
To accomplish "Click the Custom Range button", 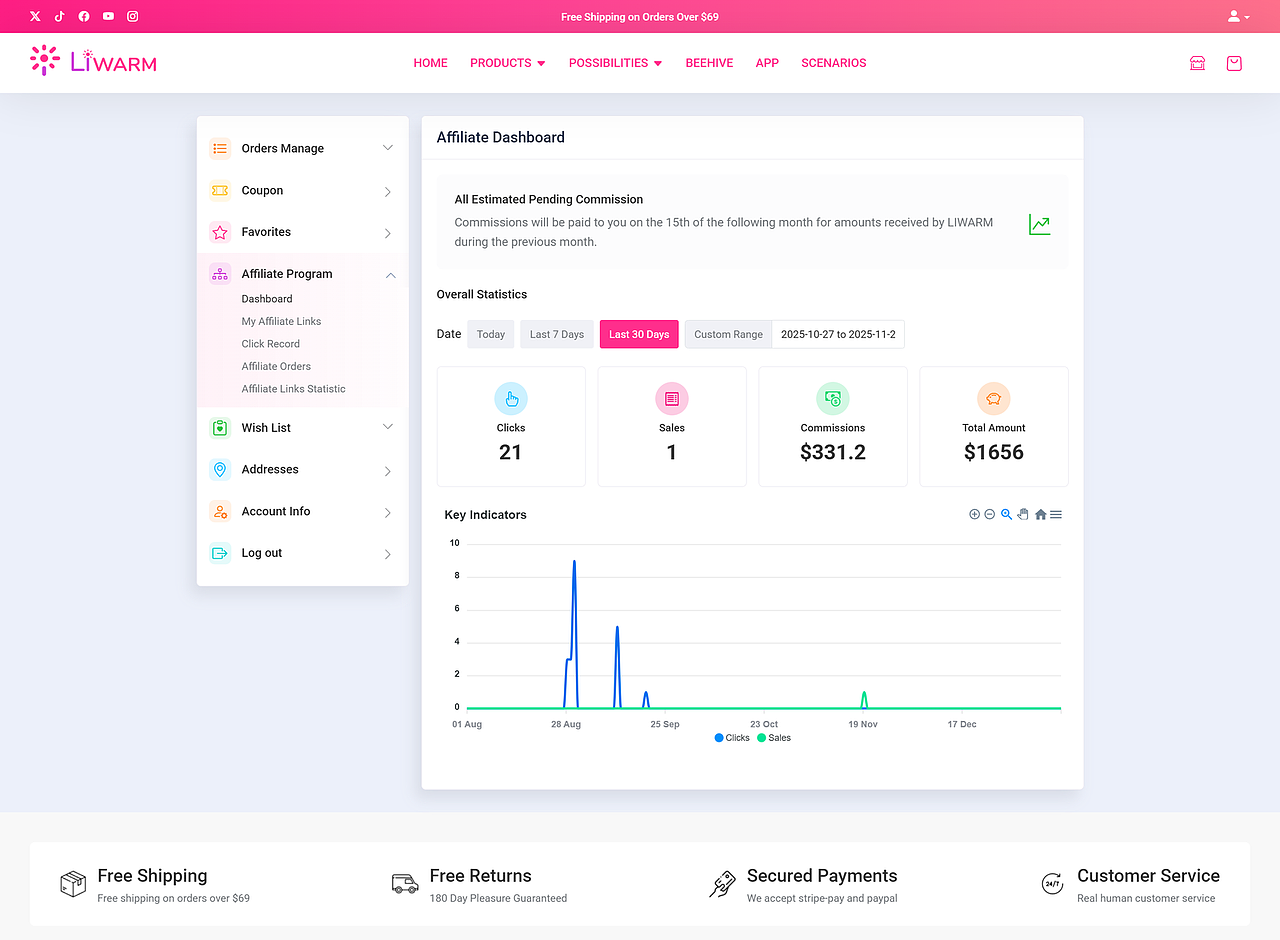I will [x=728, y=334].
